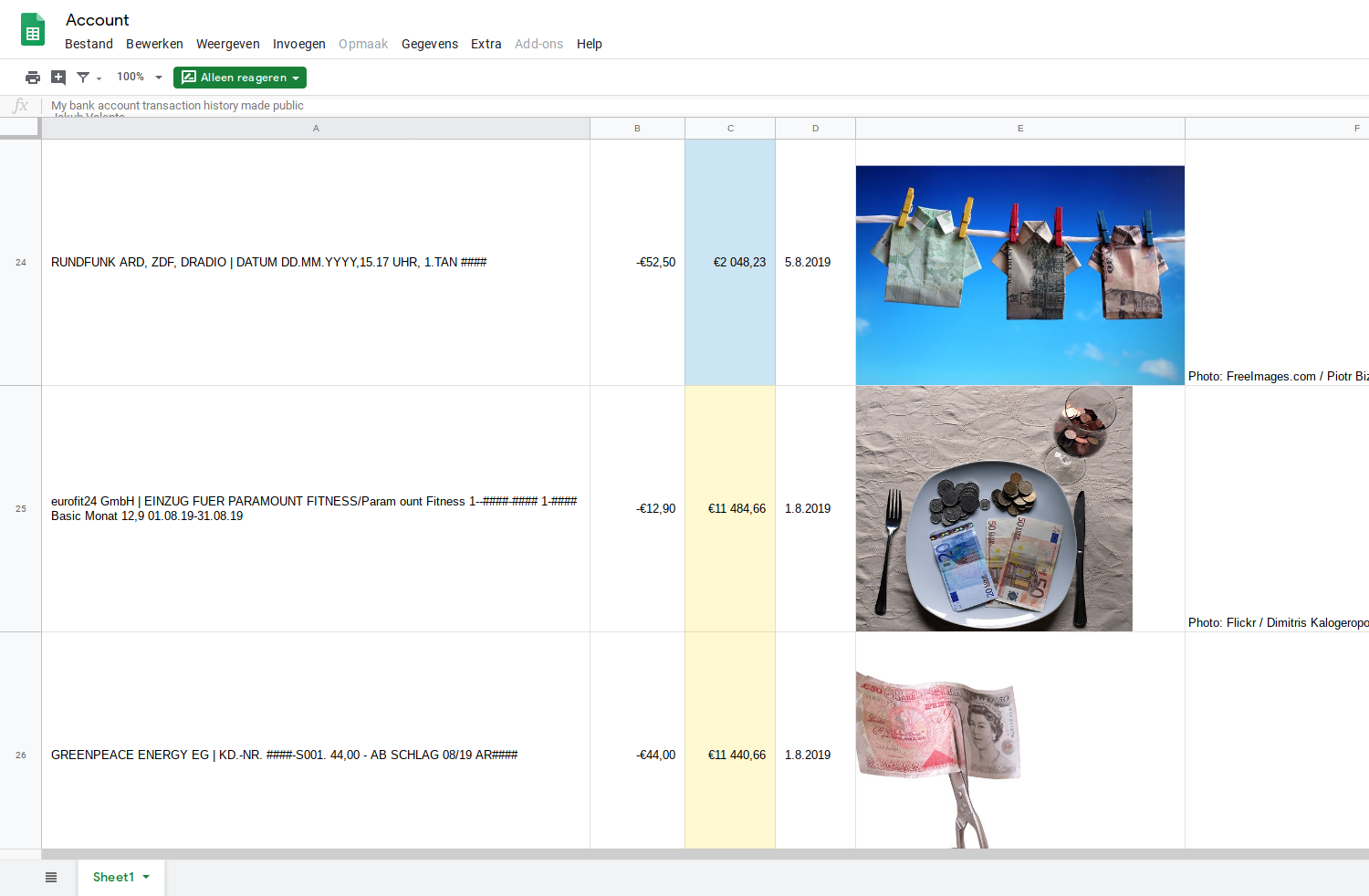The image size is (1369, 896).
Task: Select the GREENPEACE ENERGY EG transaction cell
Action: click(x=316, y=741)
